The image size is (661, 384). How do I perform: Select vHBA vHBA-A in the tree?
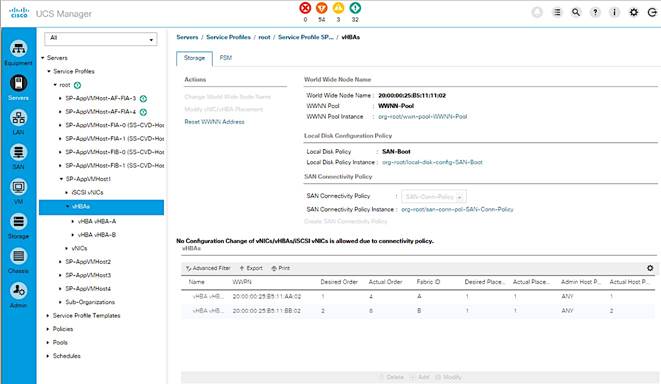97,221
